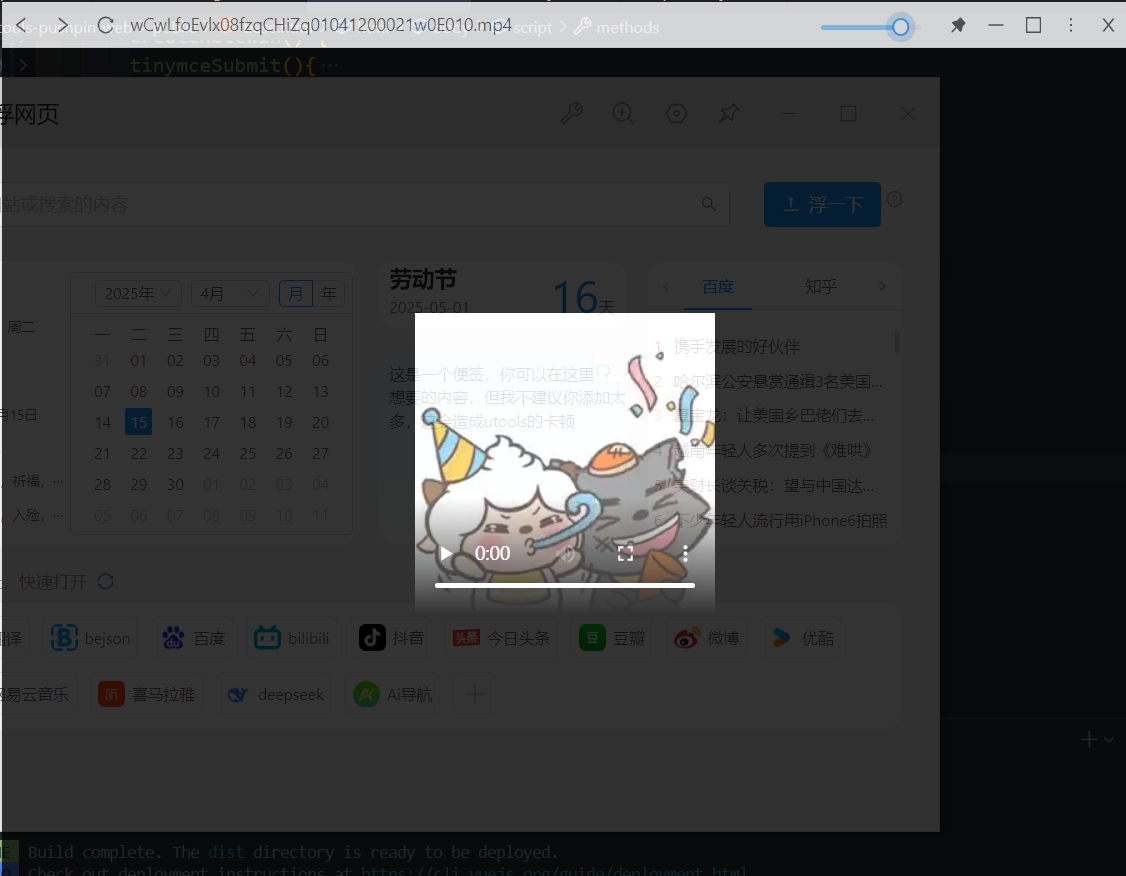Click the 浮一下 button
This screenshot has height=876, width=1126.
(822, 205)
